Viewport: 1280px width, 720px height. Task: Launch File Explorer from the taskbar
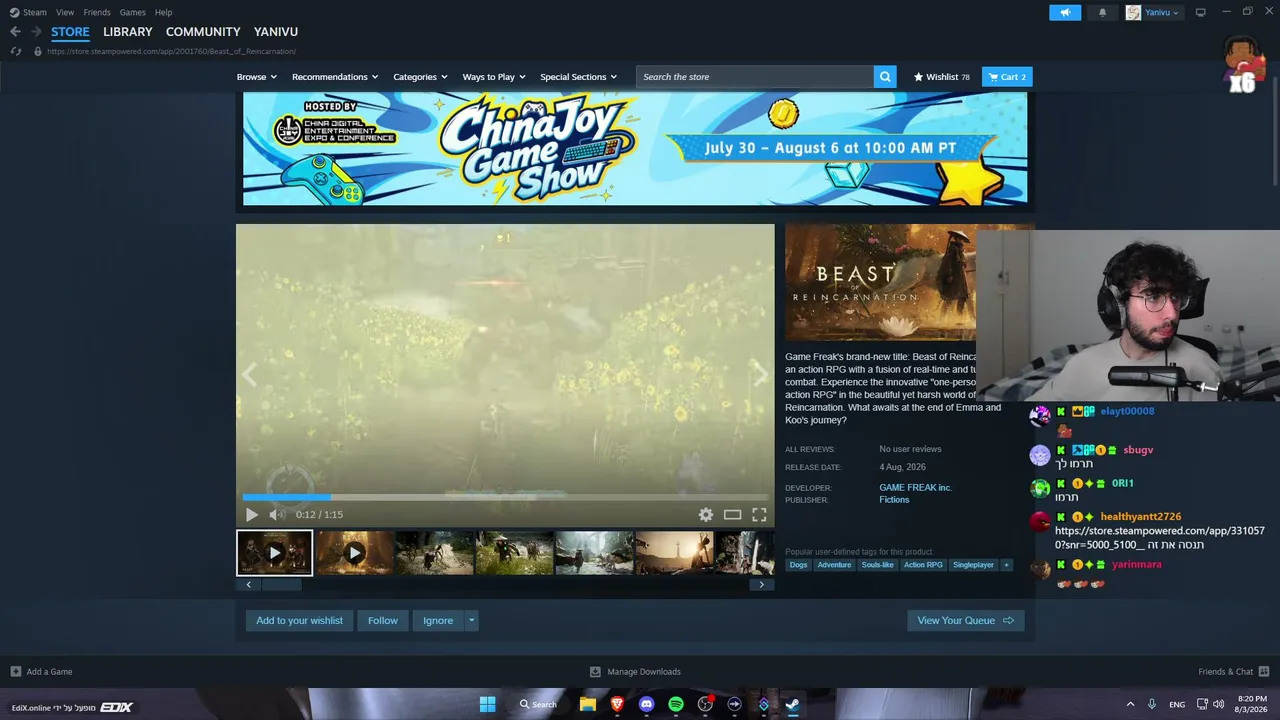(x=588, y=704)
